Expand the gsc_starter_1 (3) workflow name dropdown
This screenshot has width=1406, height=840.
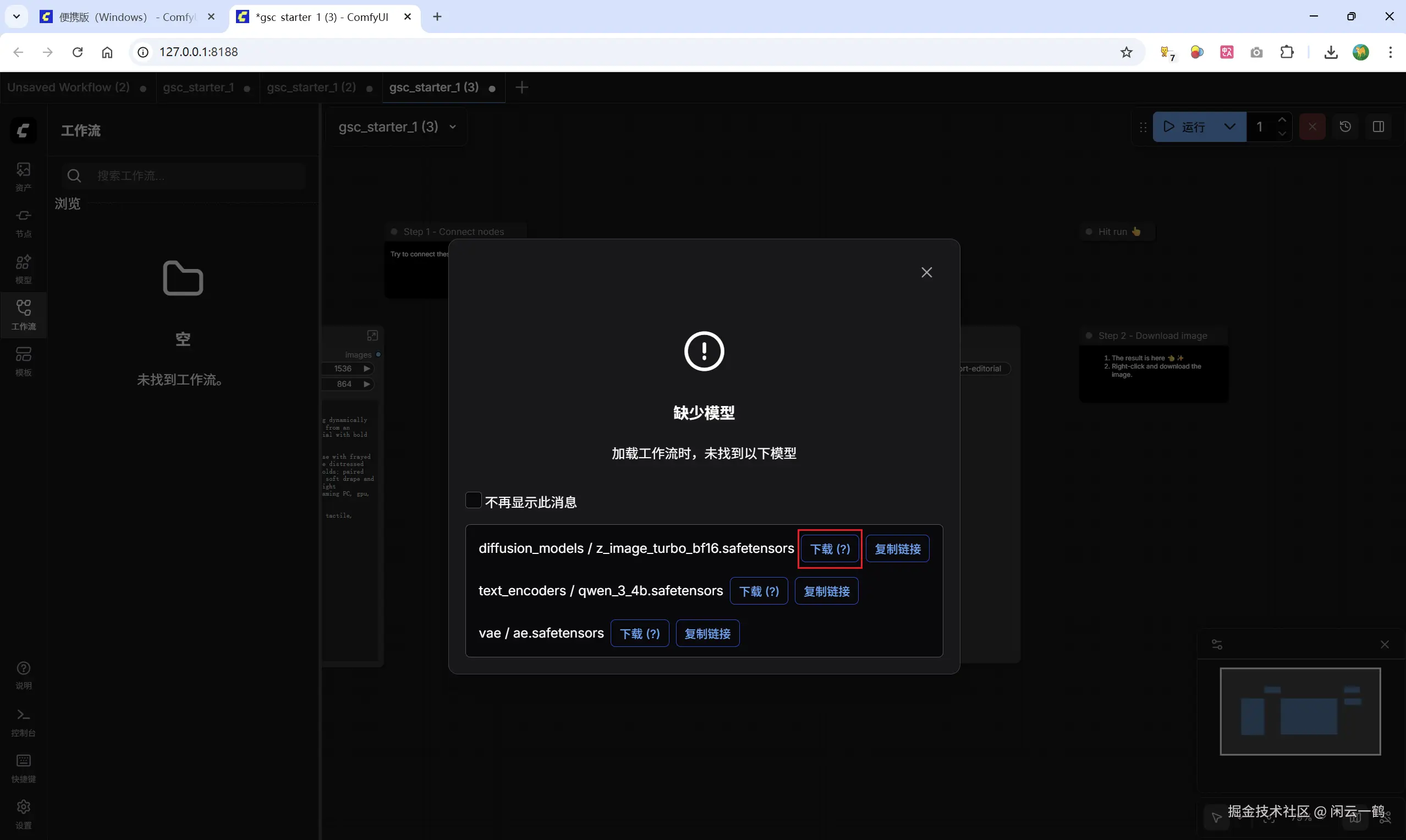point(452,128)
